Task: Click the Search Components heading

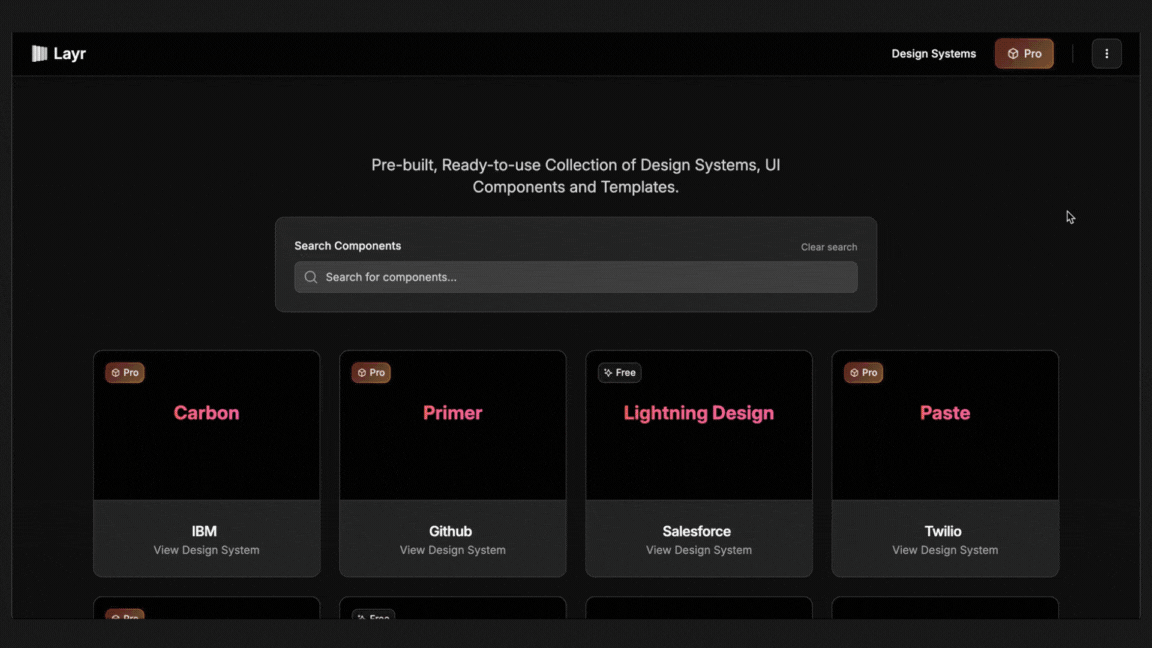Action: (348, 245)
